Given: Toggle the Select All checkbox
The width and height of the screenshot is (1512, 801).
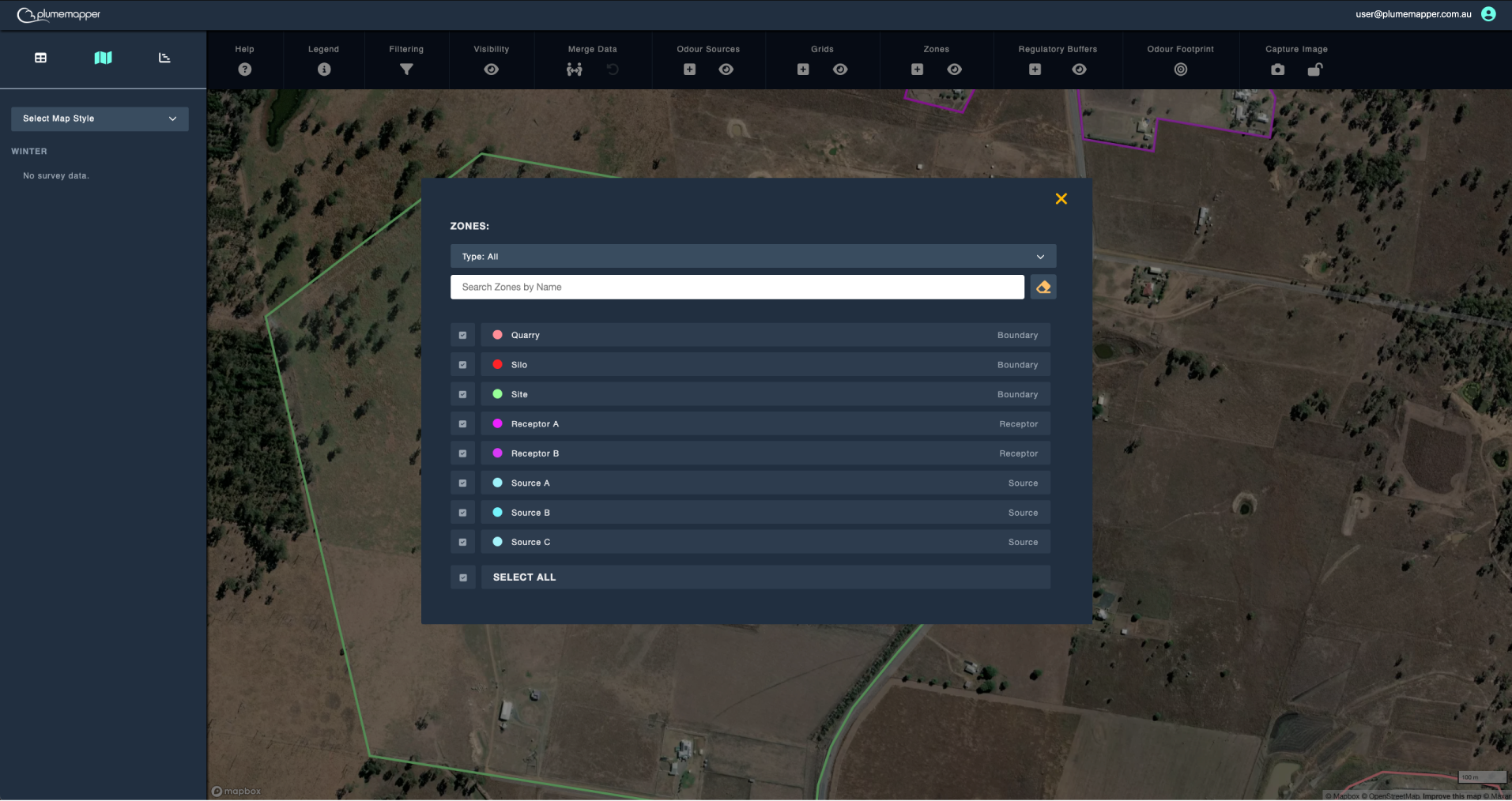Looking at the screenshot, I should click(x=463, y=577).
